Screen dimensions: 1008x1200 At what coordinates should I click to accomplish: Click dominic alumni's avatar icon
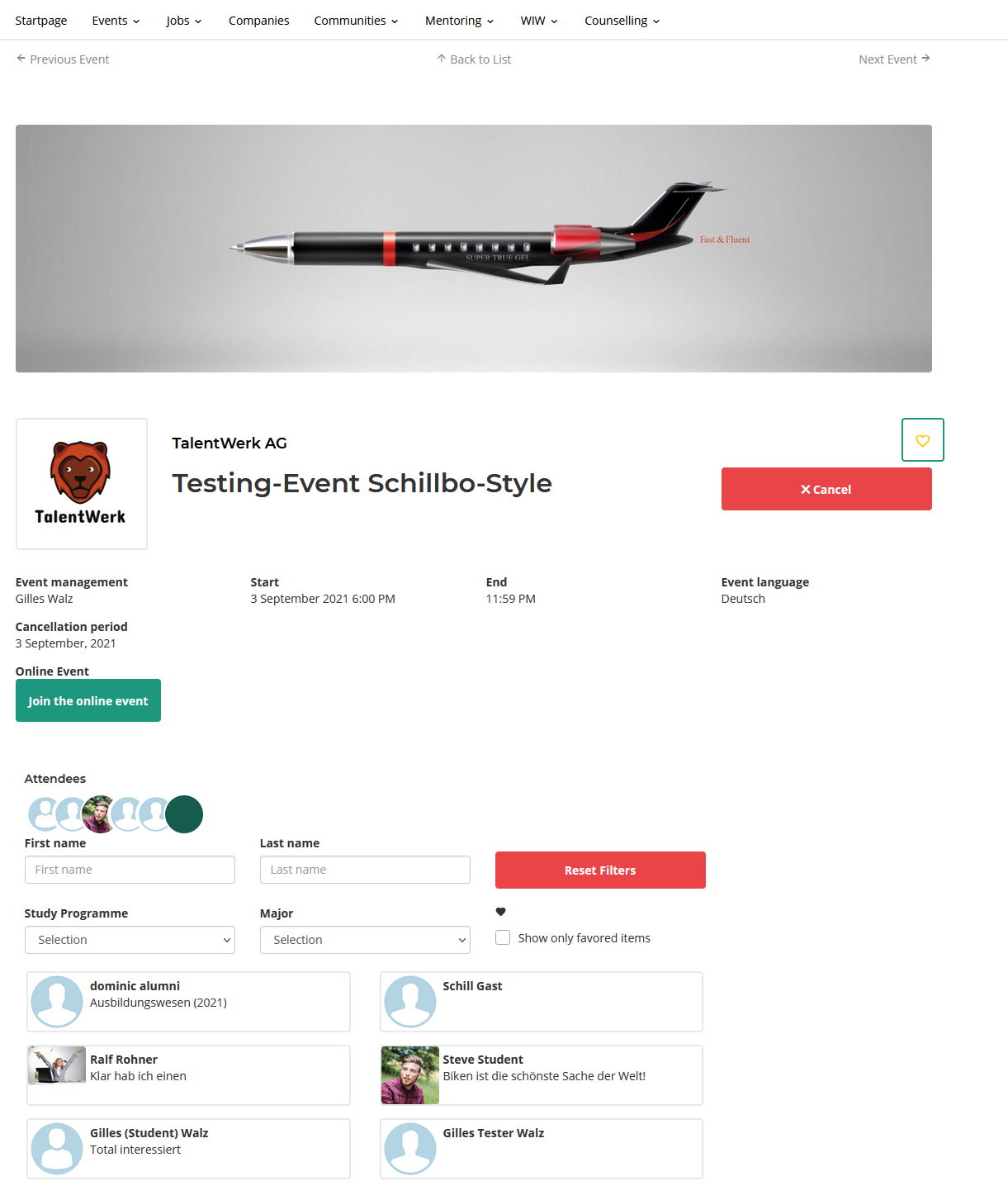point(57,1002)
